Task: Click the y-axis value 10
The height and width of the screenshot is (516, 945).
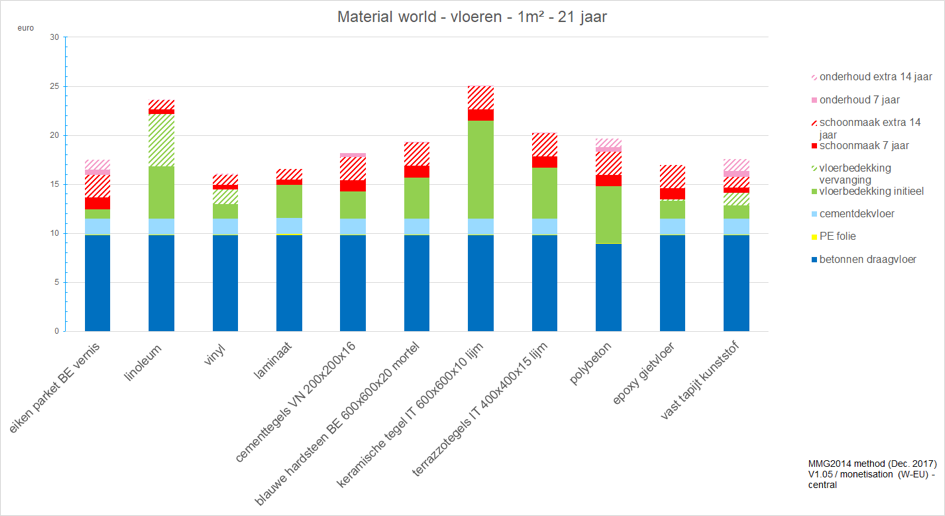Action: 54,233
